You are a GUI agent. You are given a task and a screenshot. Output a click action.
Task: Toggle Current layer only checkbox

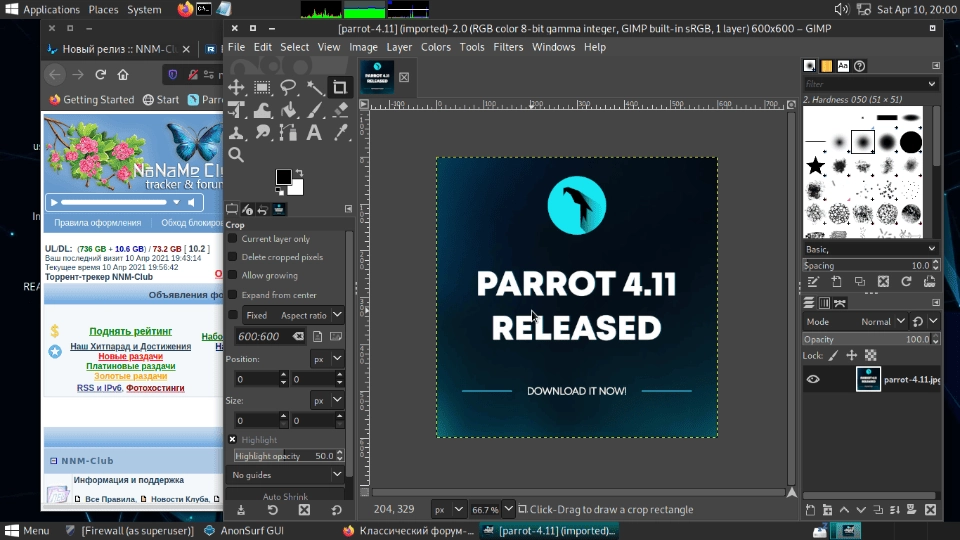(233, 238)
